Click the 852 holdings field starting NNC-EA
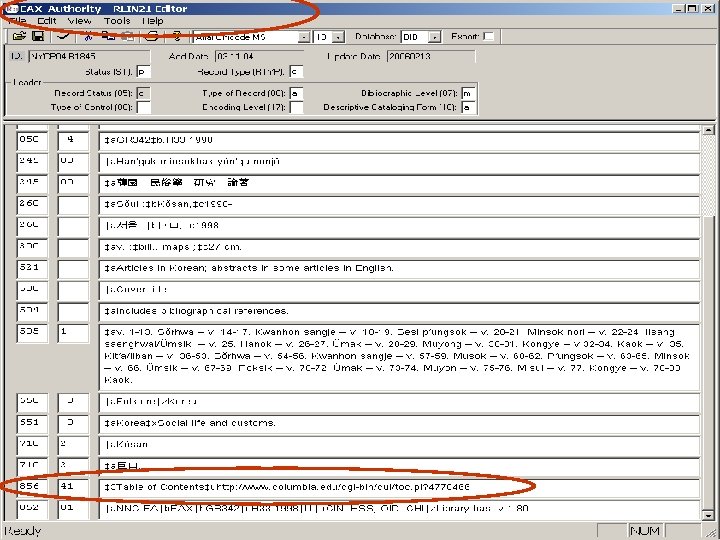Image resolution: width=720 pixels, height=540 pixels. click(x=399, y=509)
